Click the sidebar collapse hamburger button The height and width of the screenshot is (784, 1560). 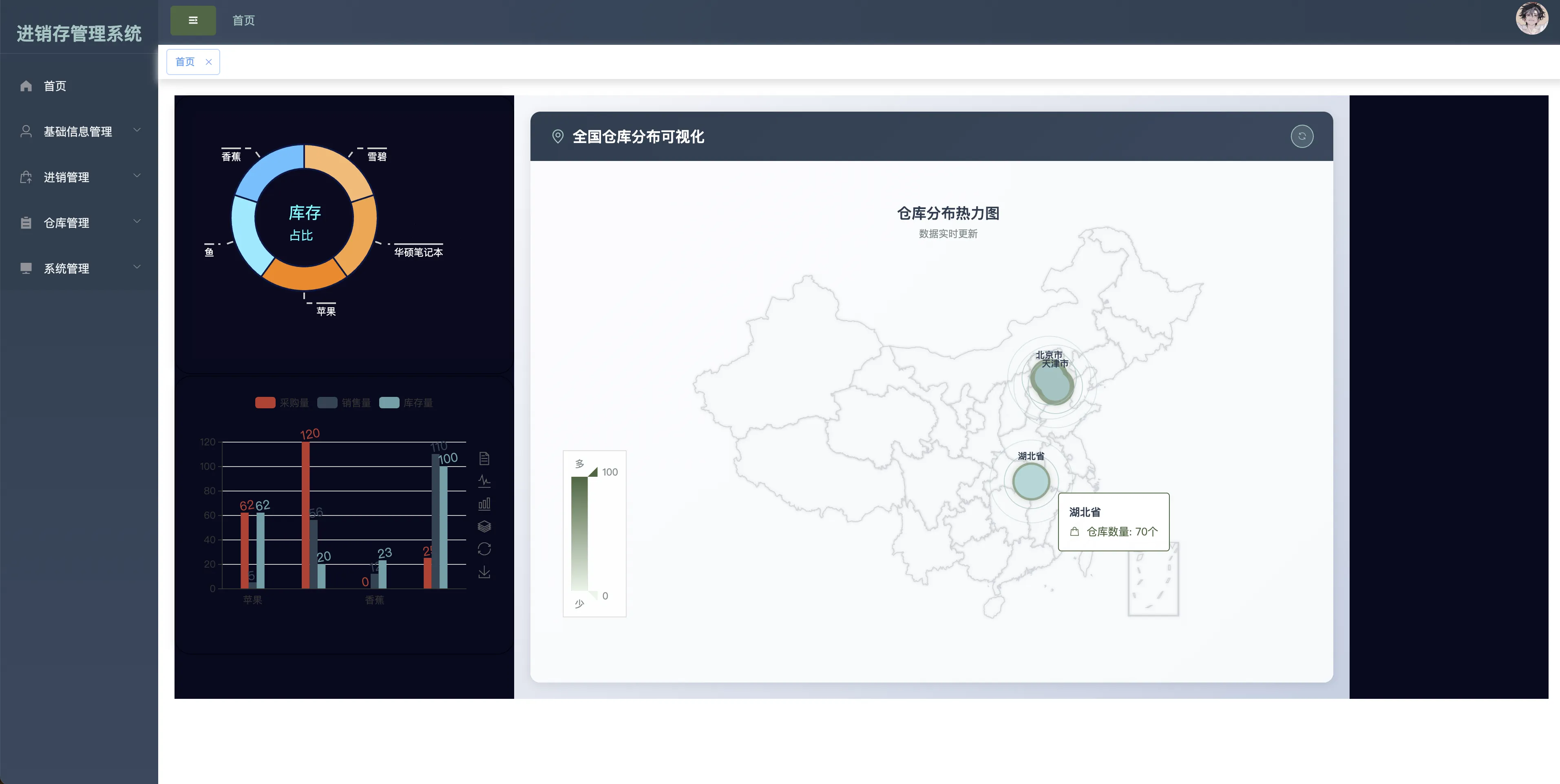192,21
